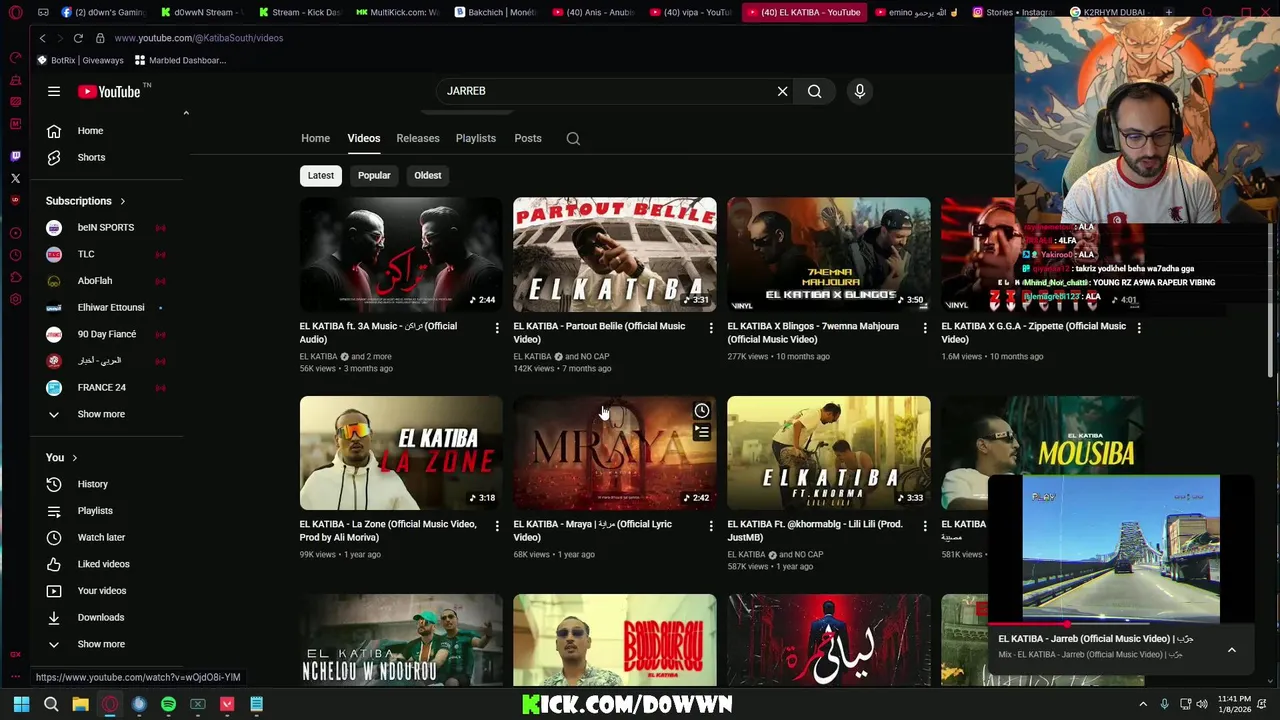Open the BotRix Giveaways bookmark
This screenshot has height=720, width=1280.
[80, 60]
